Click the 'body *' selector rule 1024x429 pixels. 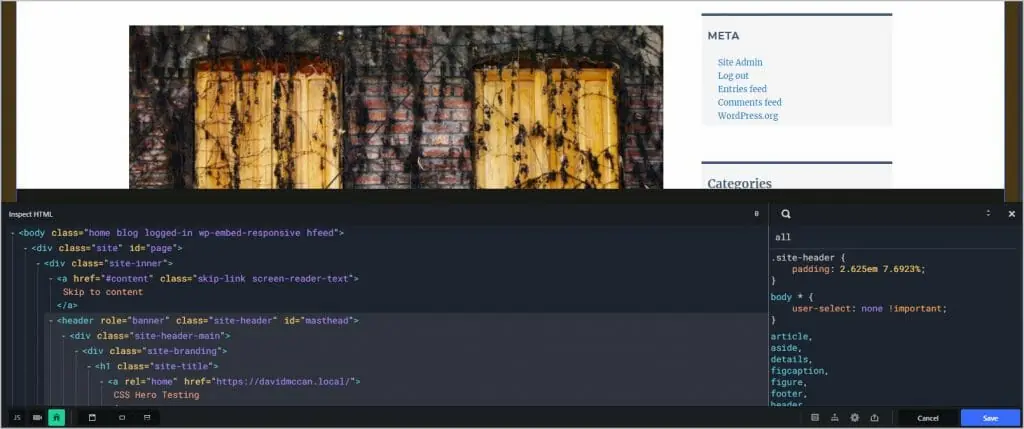(x=792, y=297)
